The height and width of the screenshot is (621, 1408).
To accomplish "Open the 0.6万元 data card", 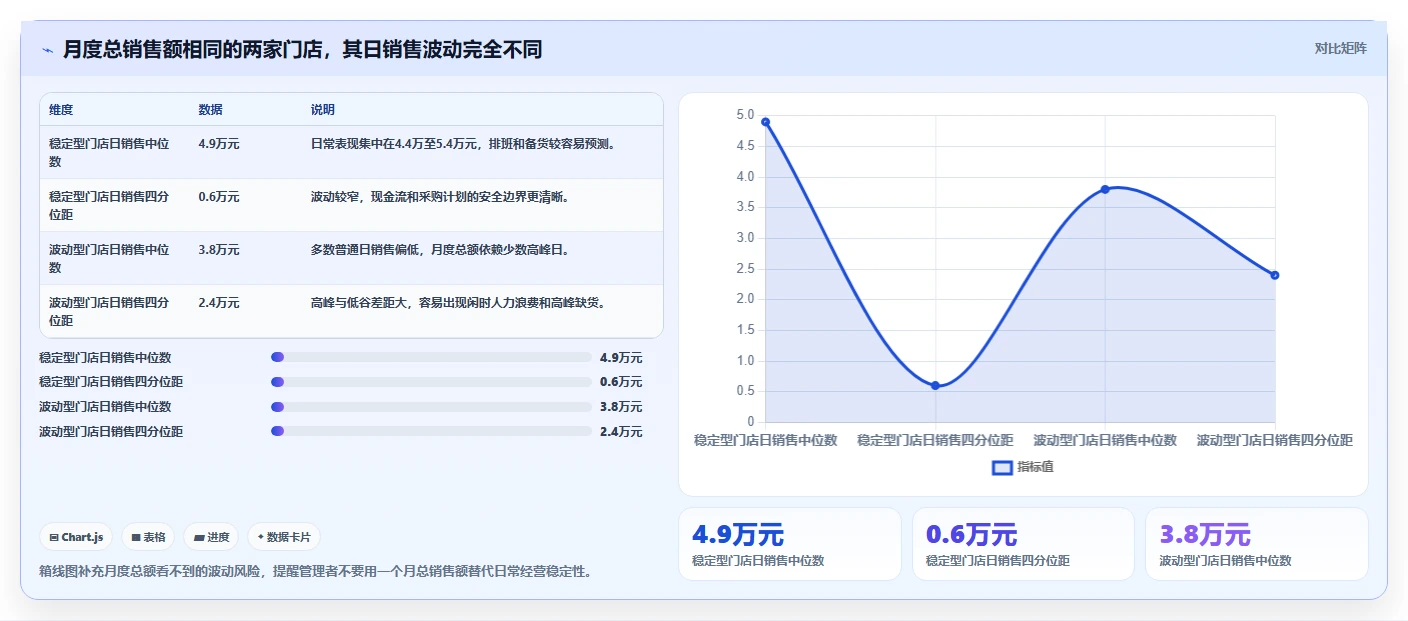I will [x=1023, y=544].
